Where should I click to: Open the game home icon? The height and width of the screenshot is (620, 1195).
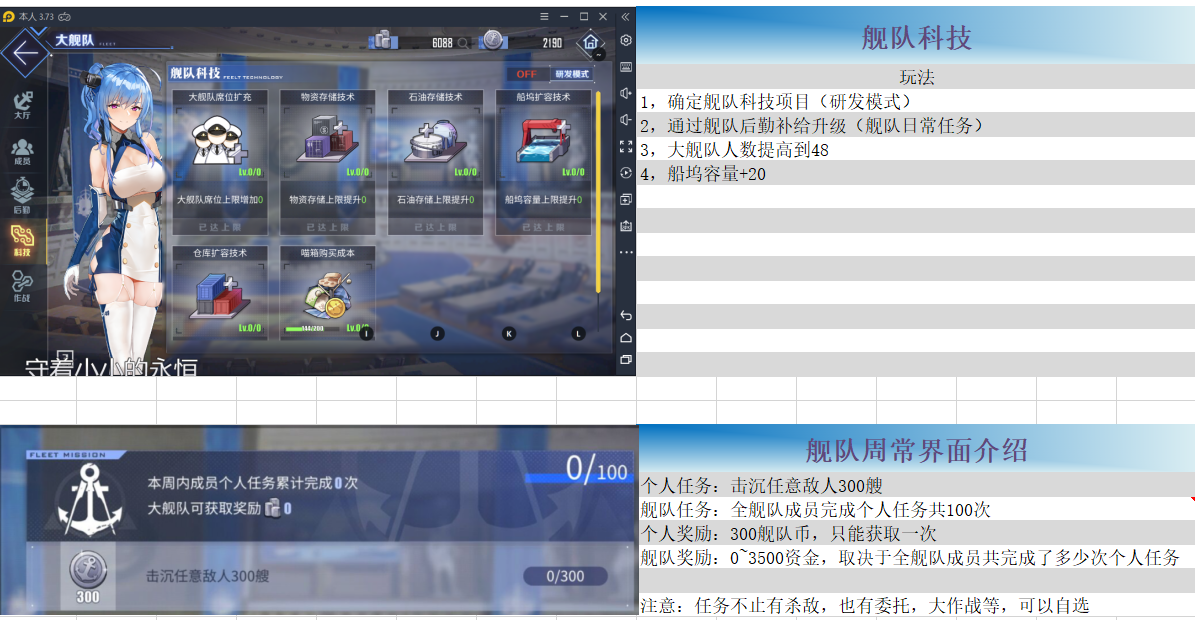[x=591, y=43]
